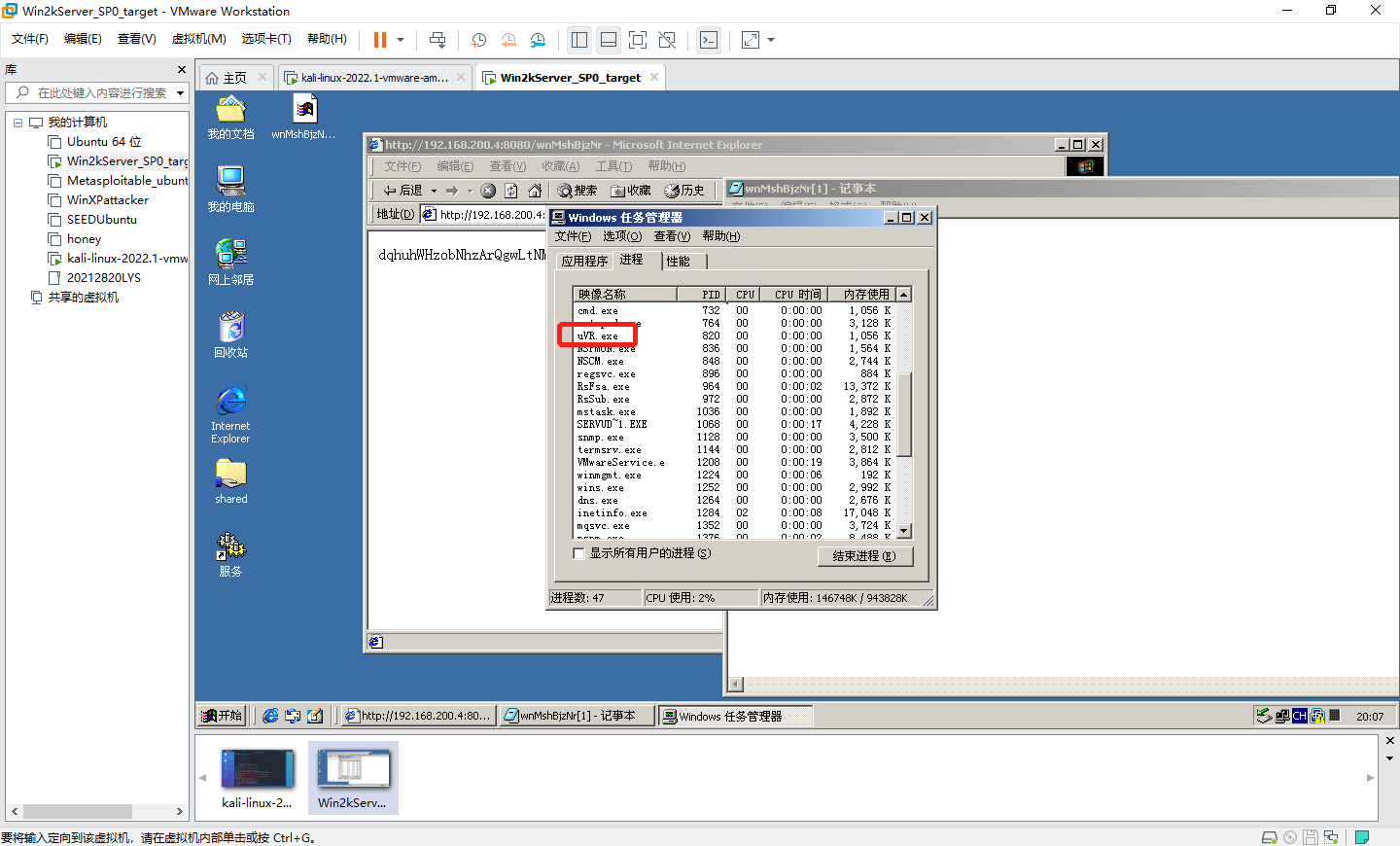Image resolution: width=1400 pixels, height=846 pixels.
Task: Click the 我的电脑 desktop icon
Action: click(x=230, y=190)
